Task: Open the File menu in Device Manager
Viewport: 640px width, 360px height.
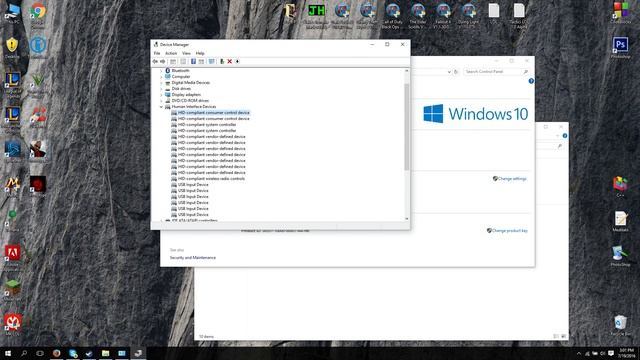Action: [x=157, y=53]
